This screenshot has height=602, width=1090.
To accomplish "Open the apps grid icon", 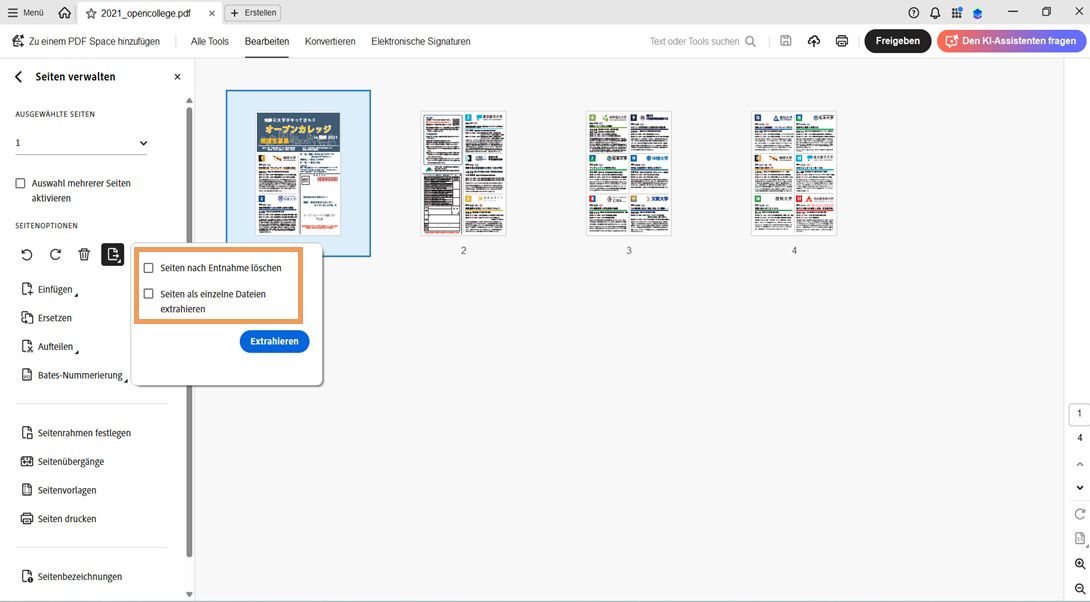I will coord(957,13).
